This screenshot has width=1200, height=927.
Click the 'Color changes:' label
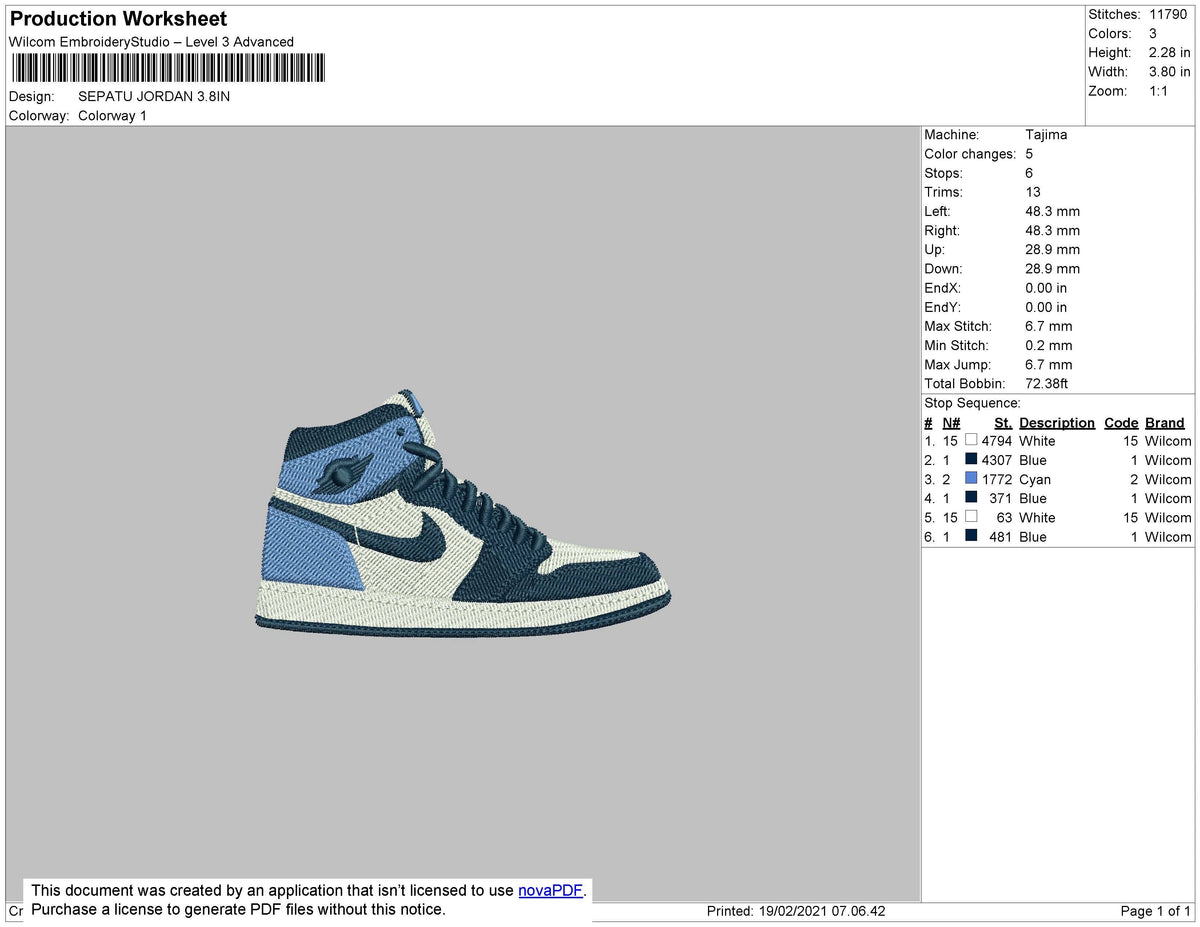[x=970, y=154]
